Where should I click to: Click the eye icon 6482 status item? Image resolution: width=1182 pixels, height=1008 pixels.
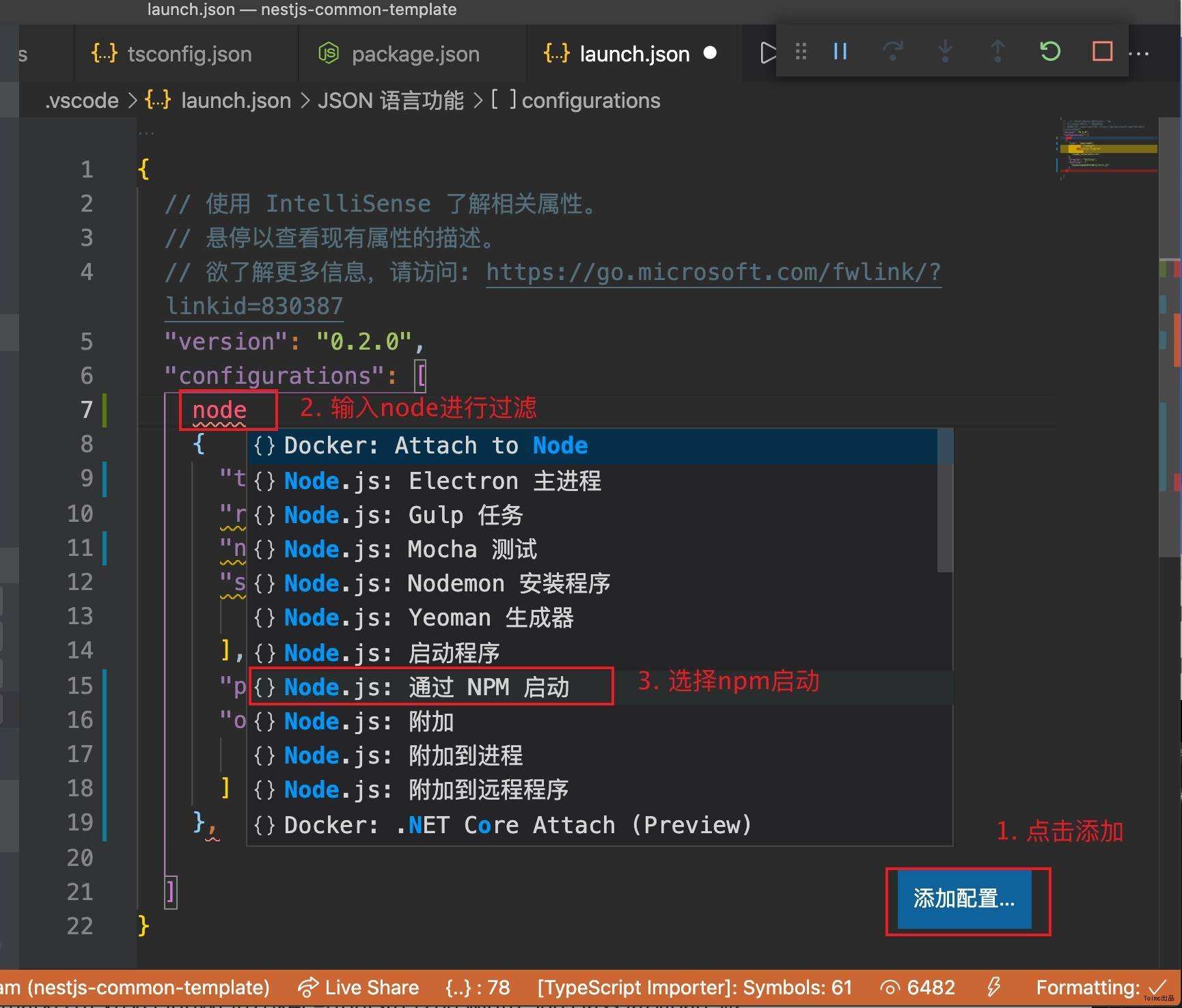pos(918,988)
